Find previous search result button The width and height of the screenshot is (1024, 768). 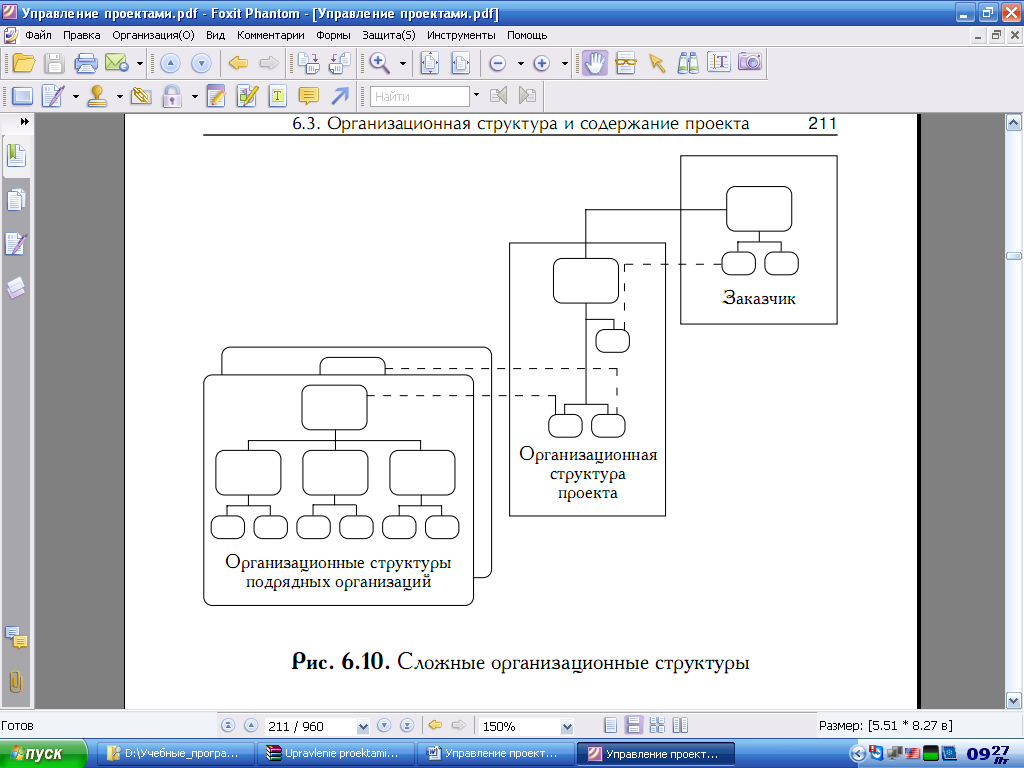tap(498, 96)
